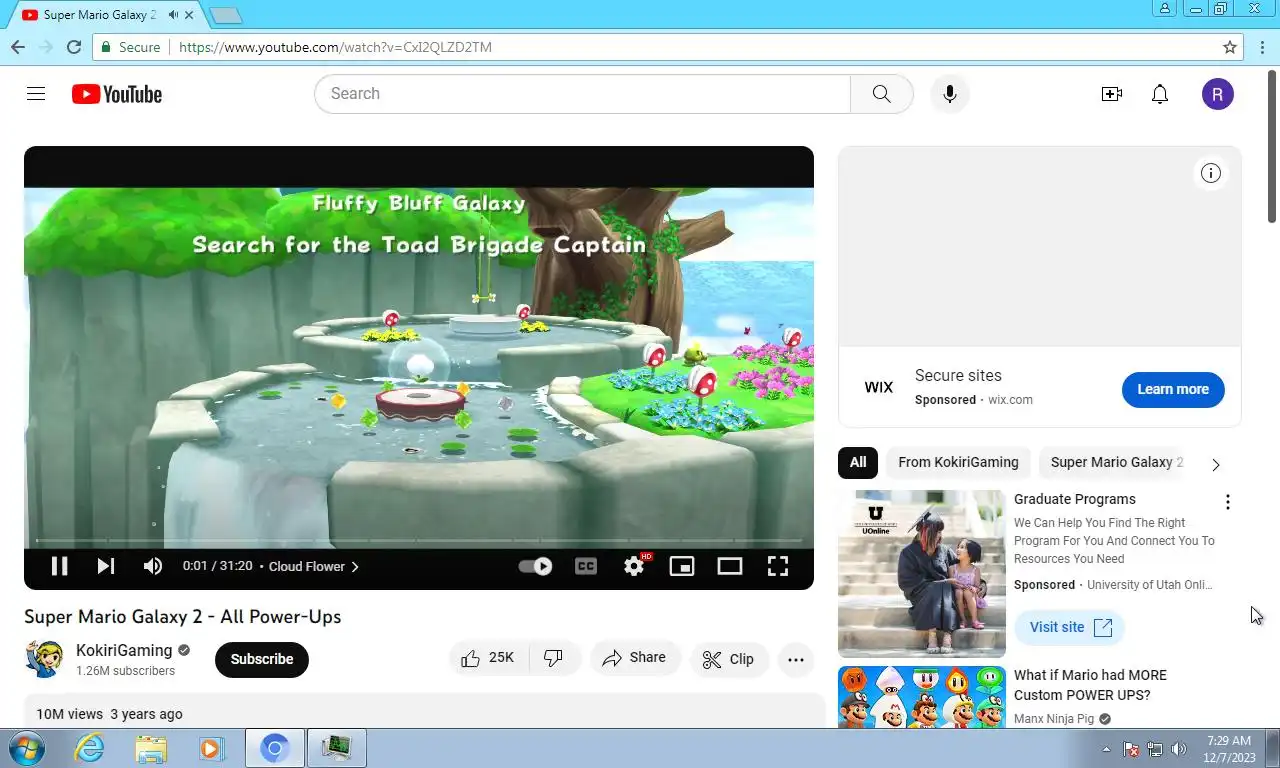This screenshot has height=768, width=1280.
Task: Open the Chrome user profile icon
Action: point(1165,9)
